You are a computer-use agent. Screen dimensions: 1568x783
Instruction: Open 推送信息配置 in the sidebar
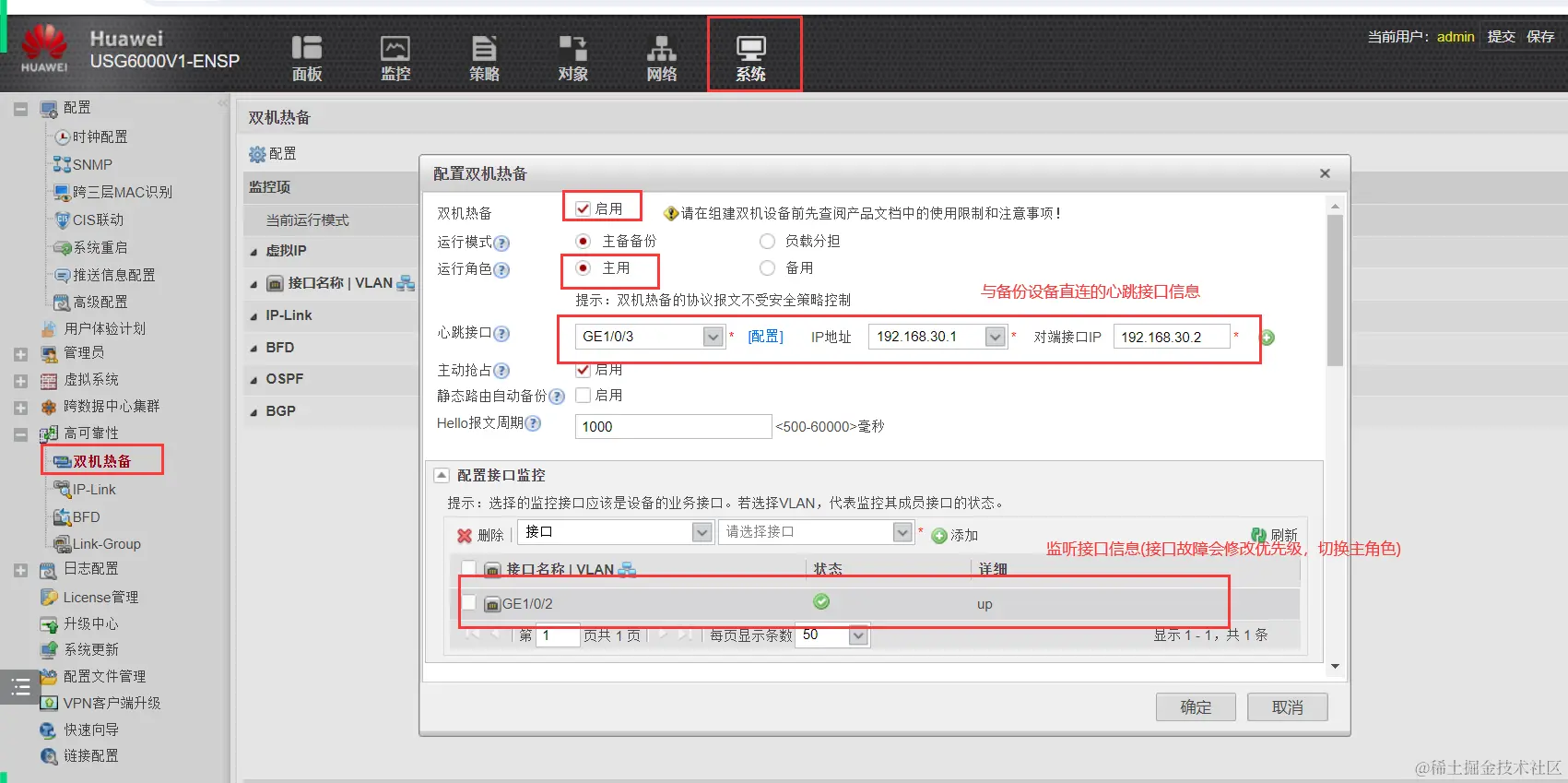click(113, 276)
